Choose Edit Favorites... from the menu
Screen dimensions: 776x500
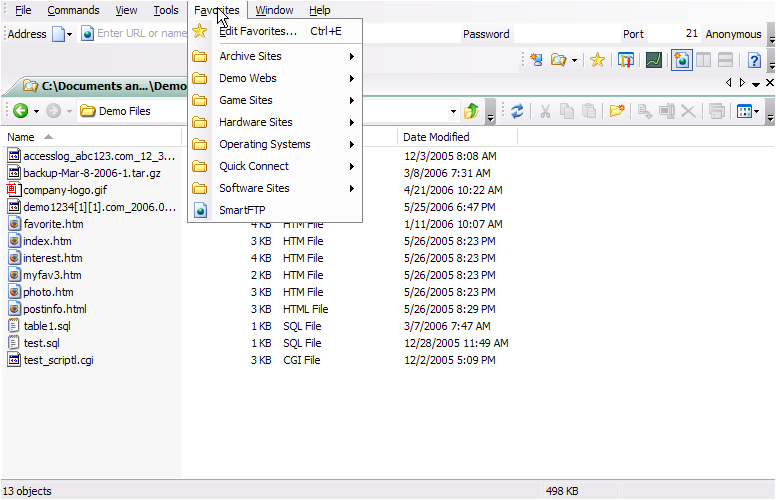click(275, 31)
